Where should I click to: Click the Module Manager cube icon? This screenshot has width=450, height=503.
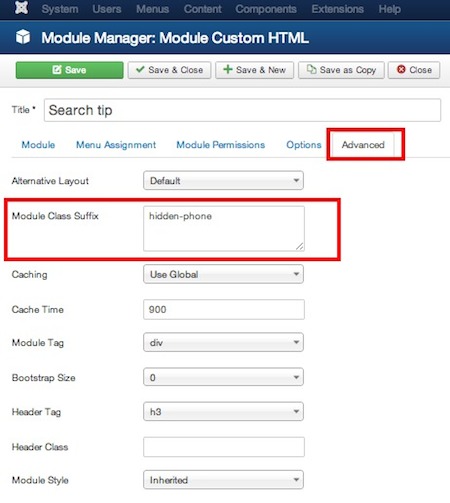(23, 37)
